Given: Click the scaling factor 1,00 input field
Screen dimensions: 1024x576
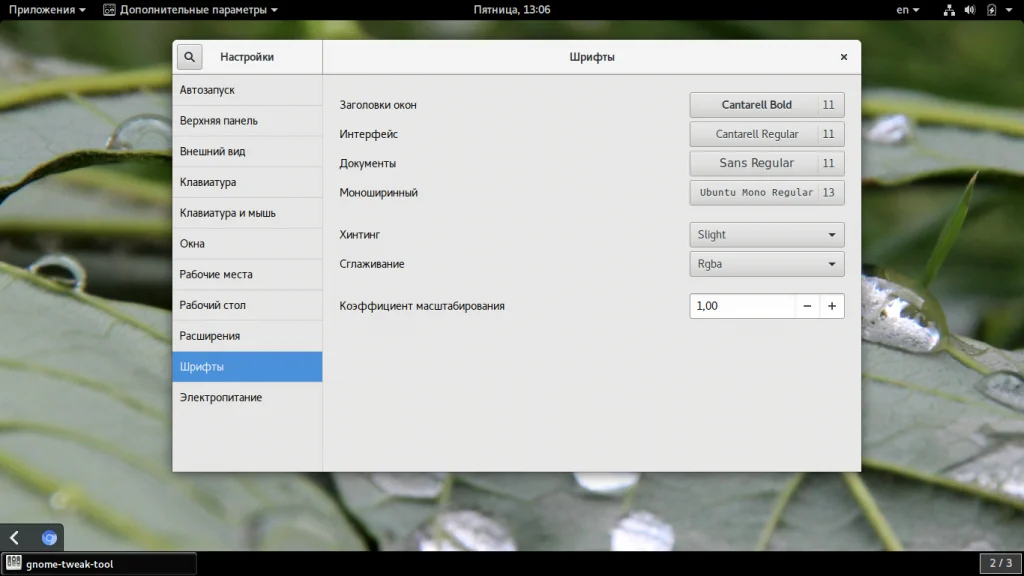Looking at the screenshot, I should pyautogui.click(x=743, y=306).
